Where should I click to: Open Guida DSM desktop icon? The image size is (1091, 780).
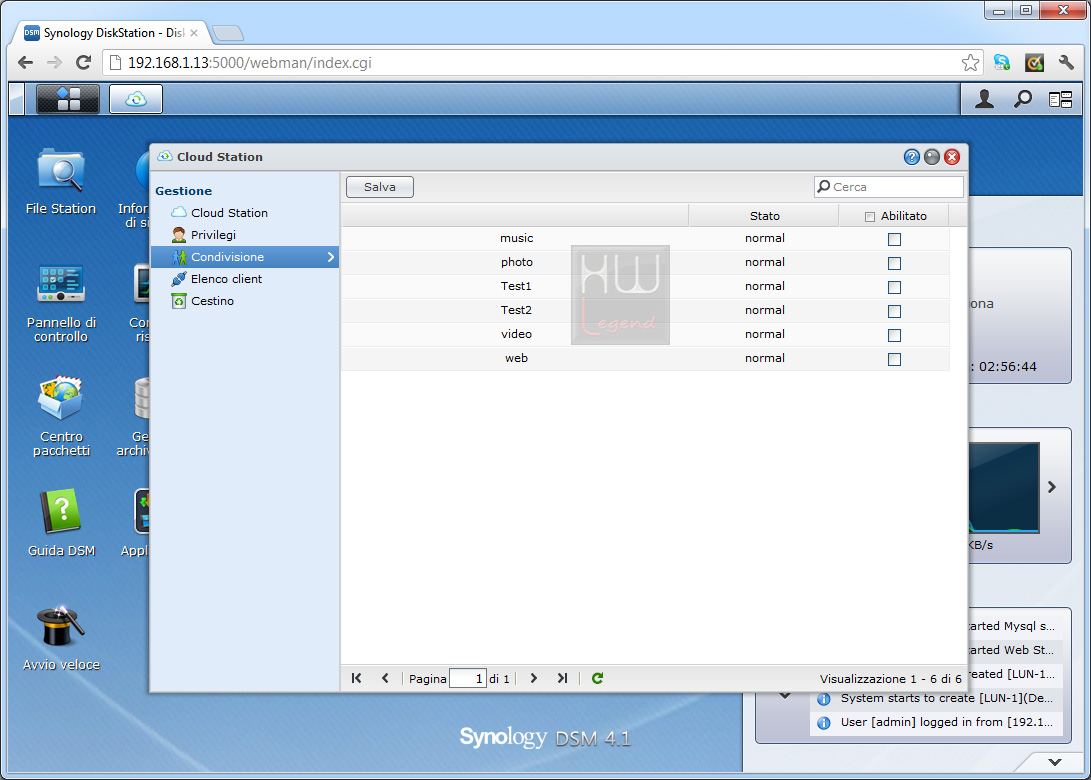coord(61,523)
